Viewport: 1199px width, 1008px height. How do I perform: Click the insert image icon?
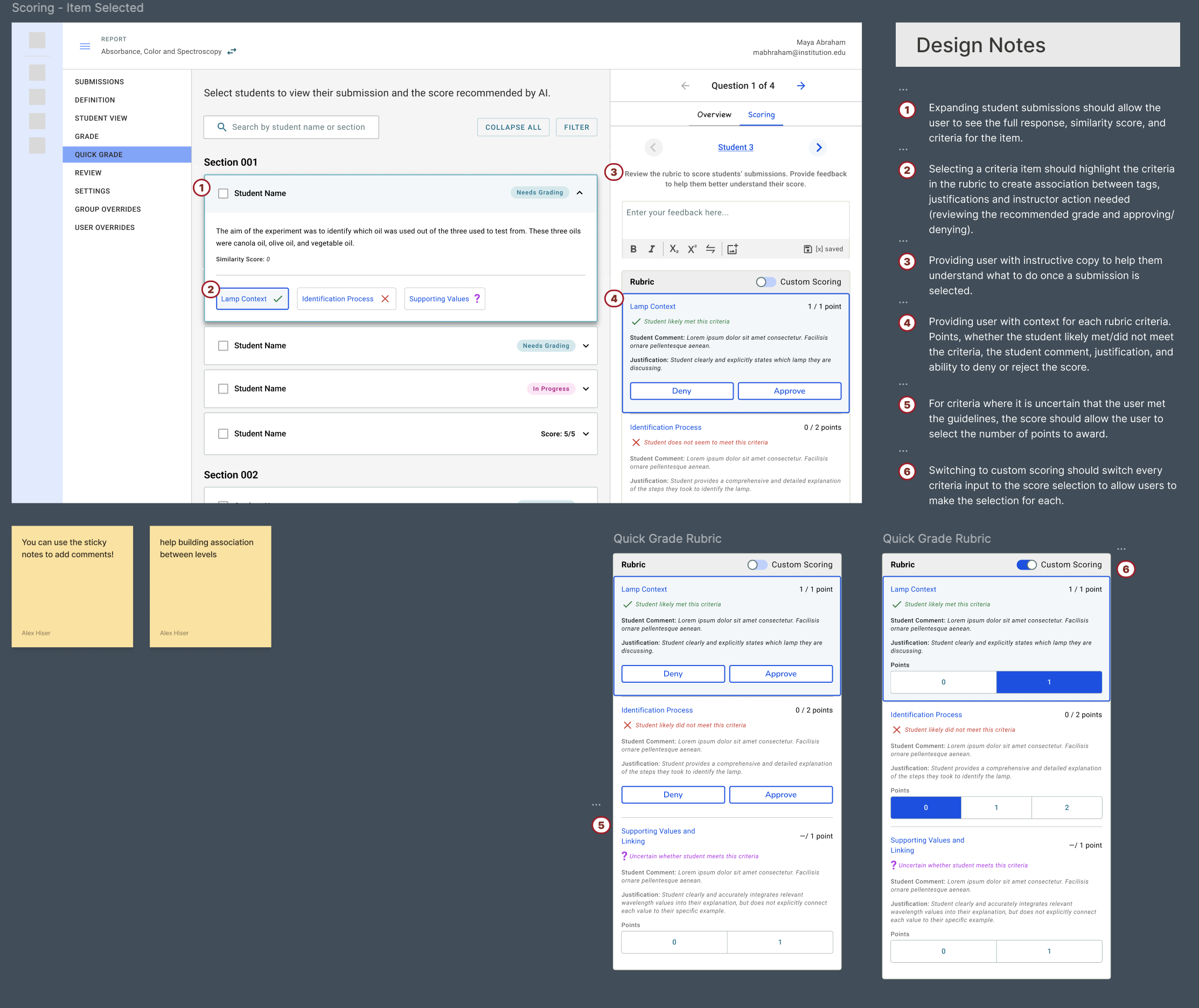[732, 249]
